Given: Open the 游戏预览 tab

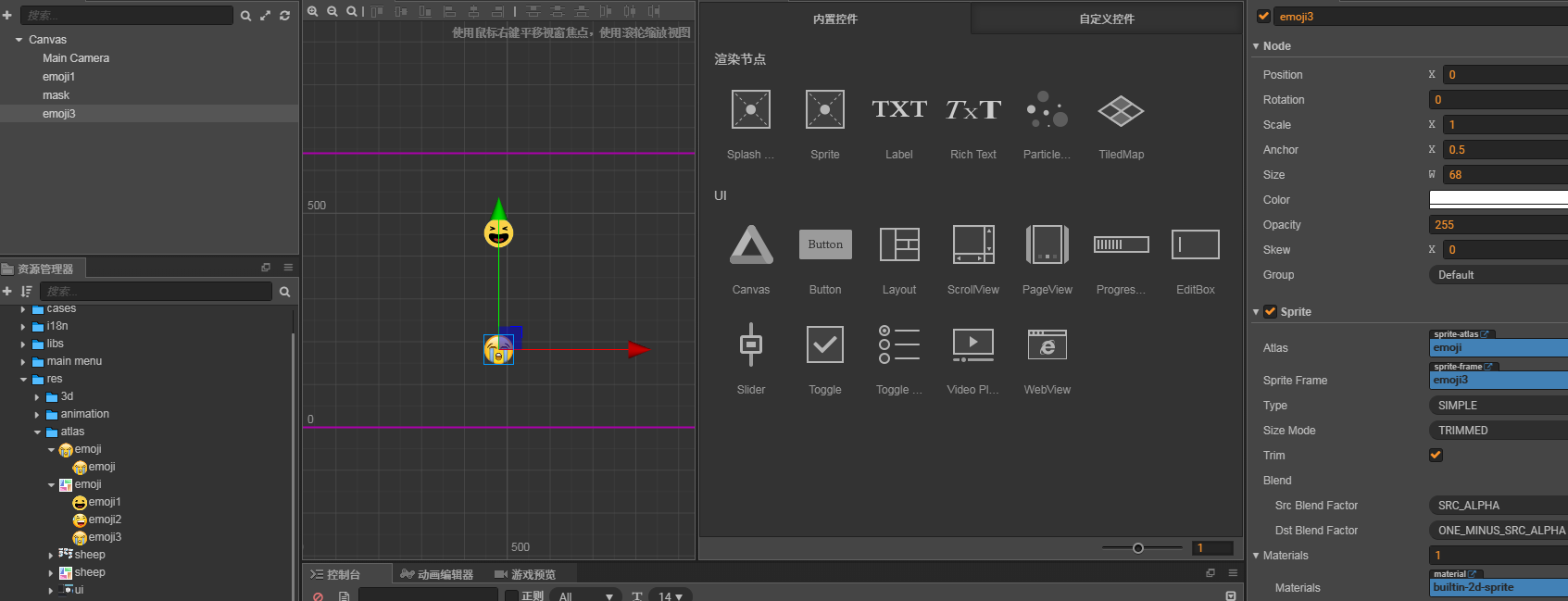Looking at the screenshot, I should (525, 574).
